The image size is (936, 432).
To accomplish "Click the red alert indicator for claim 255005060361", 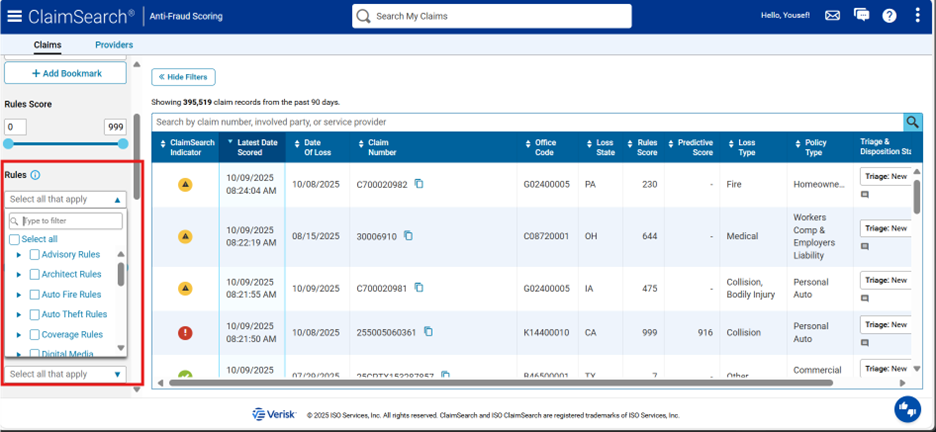I will click(185, 333).
